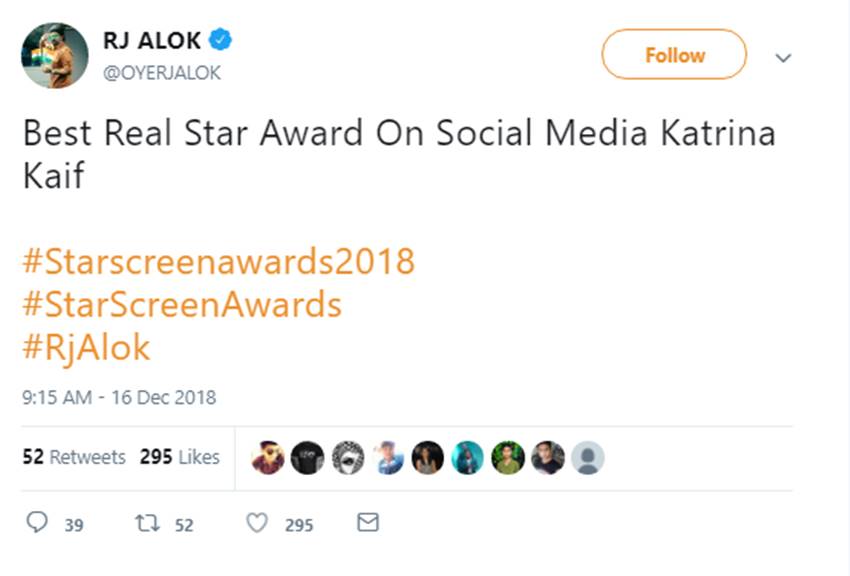Click the green-background liker avatar
Screen dimensions: 850x576
(x=508, y=458)
